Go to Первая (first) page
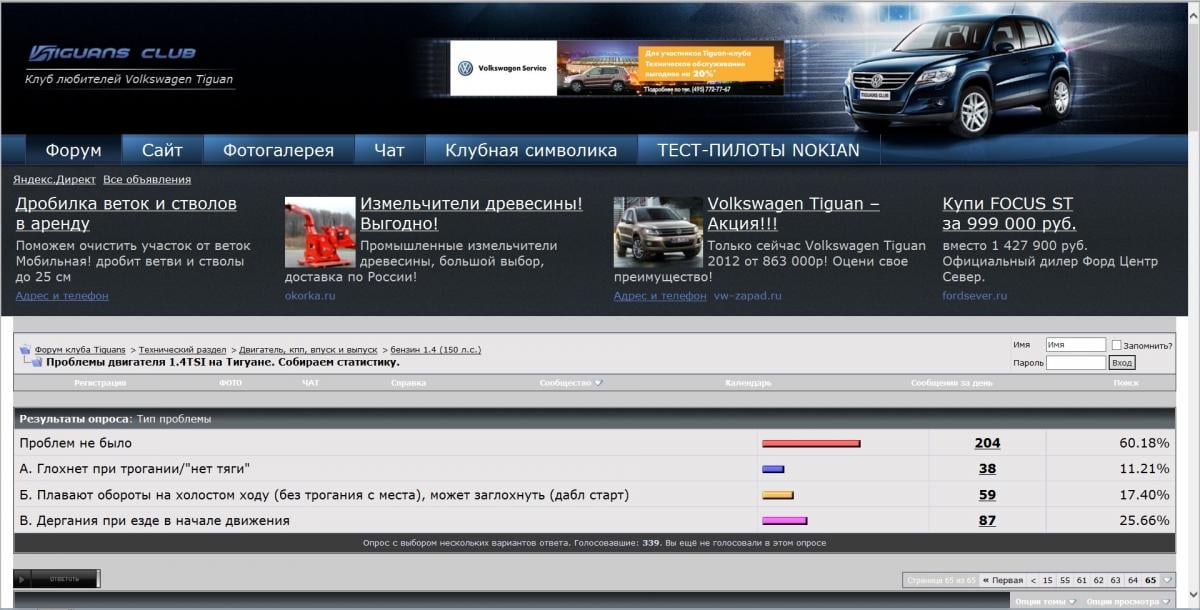Screen dimensions: 1200x610 (1002, 580)
